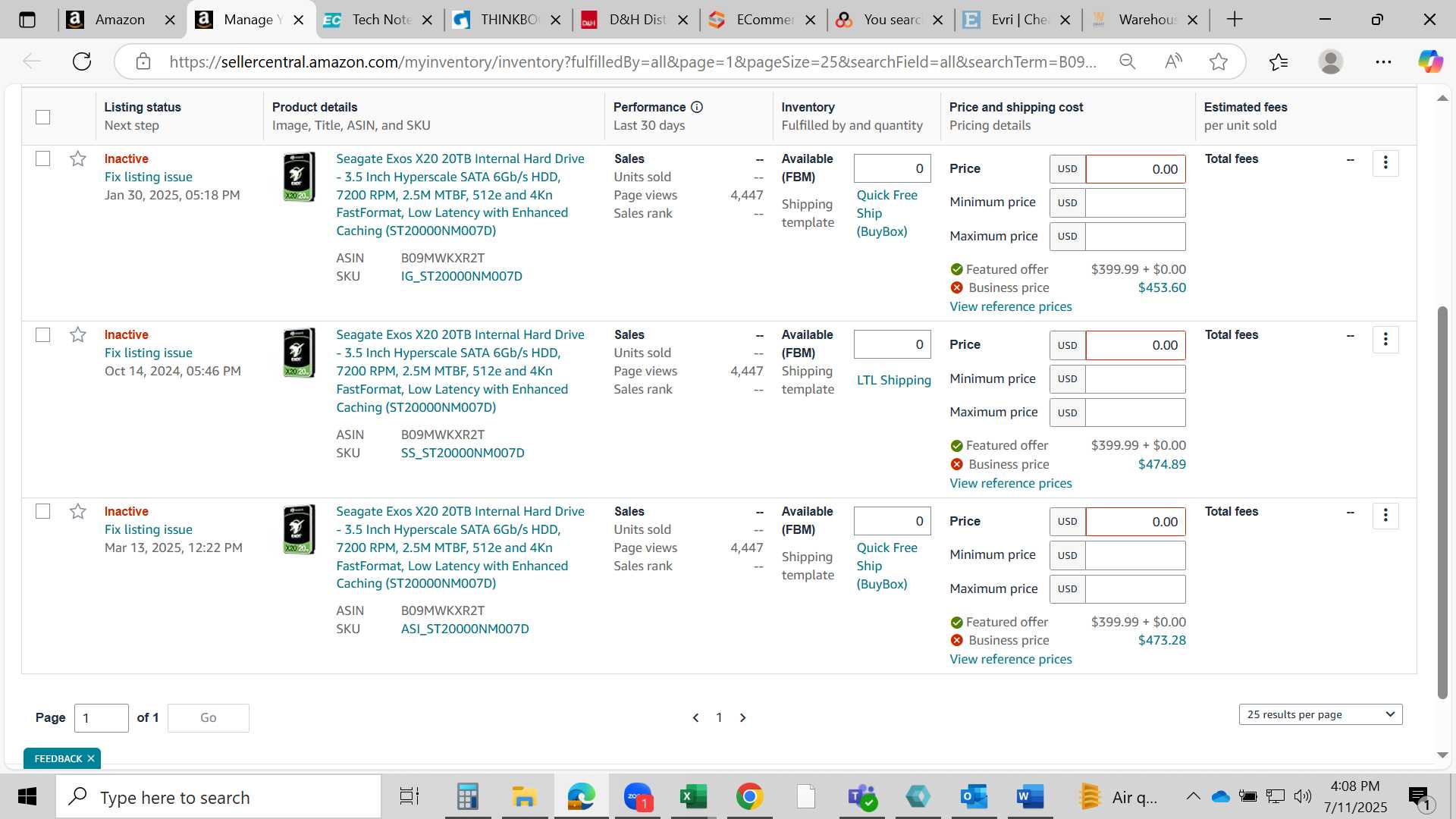
Task: Click the scrollbar down arrow
Action: tap(1442, 755)
